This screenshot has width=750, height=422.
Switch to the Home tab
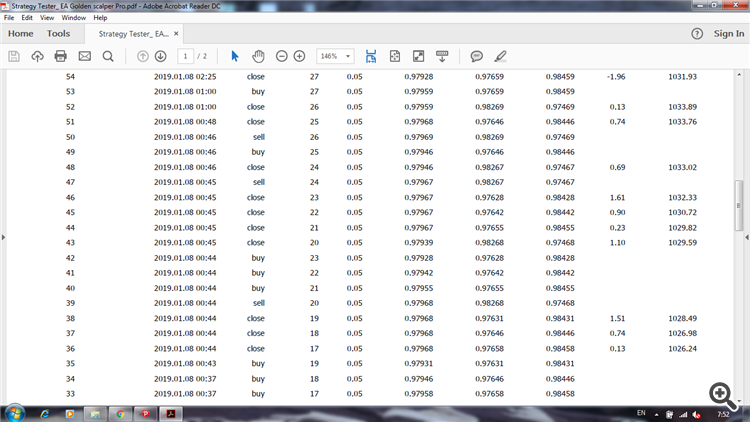(21, 33)
